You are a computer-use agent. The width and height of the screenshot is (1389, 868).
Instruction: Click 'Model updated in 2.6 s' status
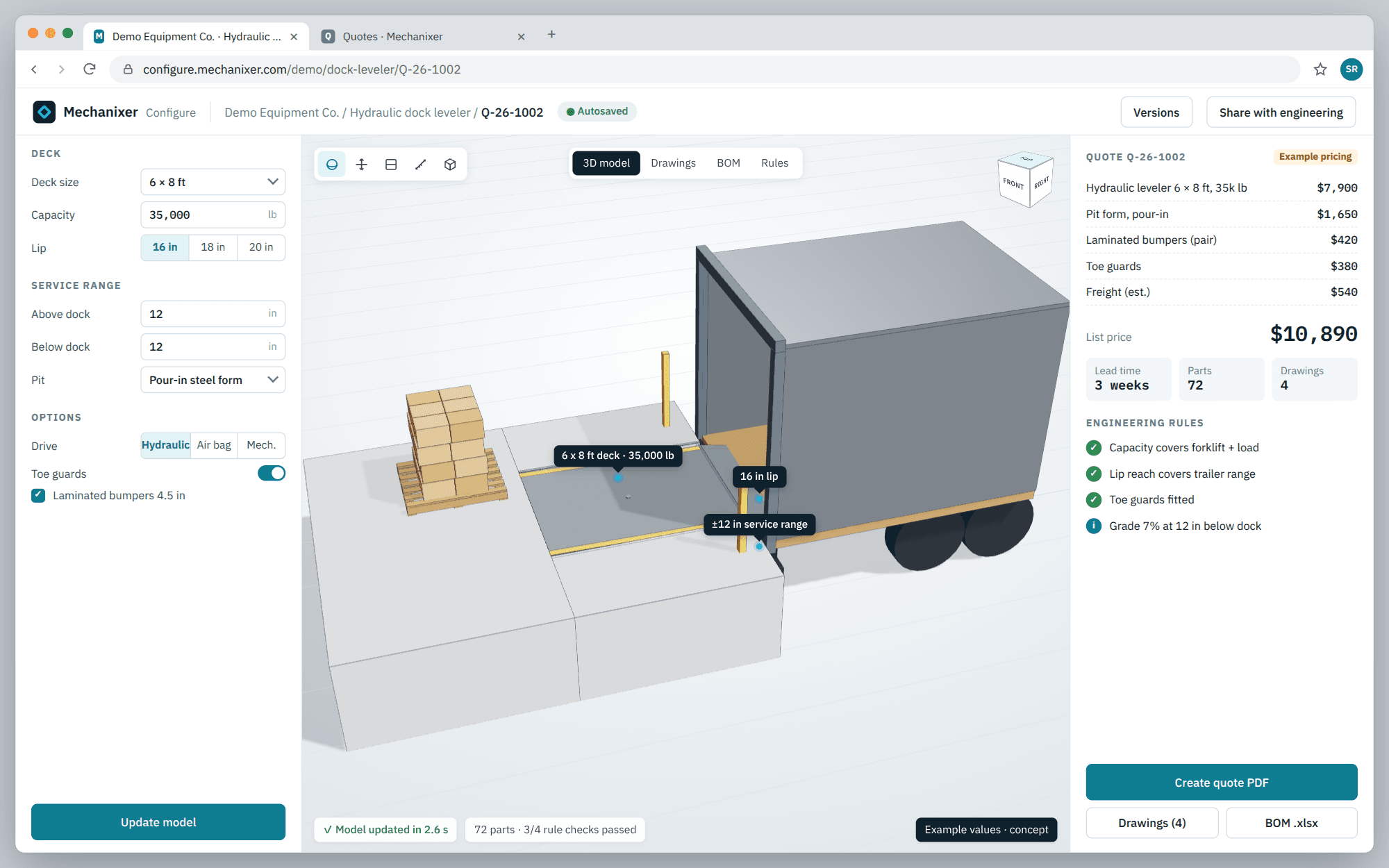click(x=385, y=830)
